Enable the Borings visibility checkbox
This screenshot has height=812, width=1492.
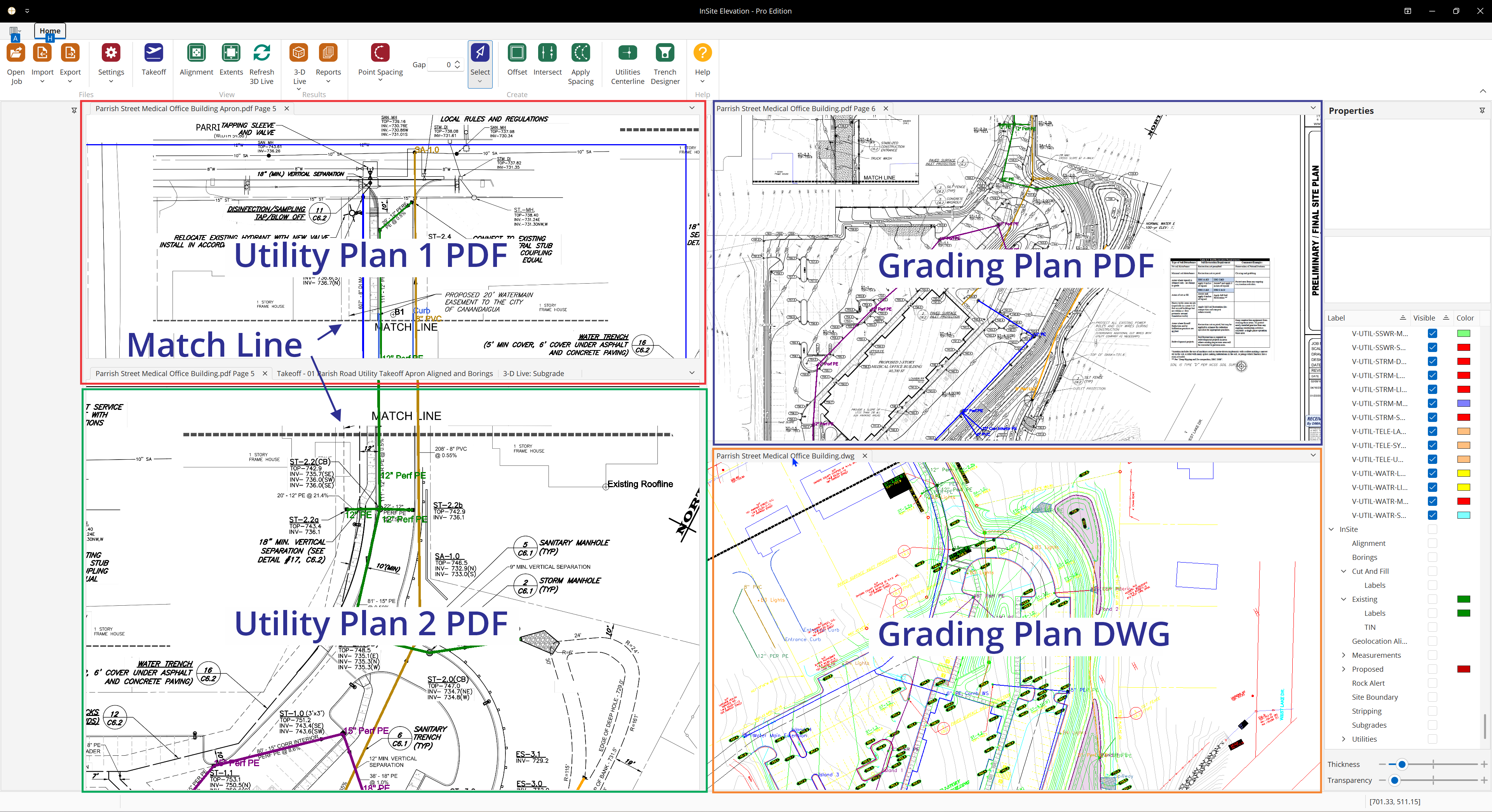pyautogui.click(x=1432, y=557)
